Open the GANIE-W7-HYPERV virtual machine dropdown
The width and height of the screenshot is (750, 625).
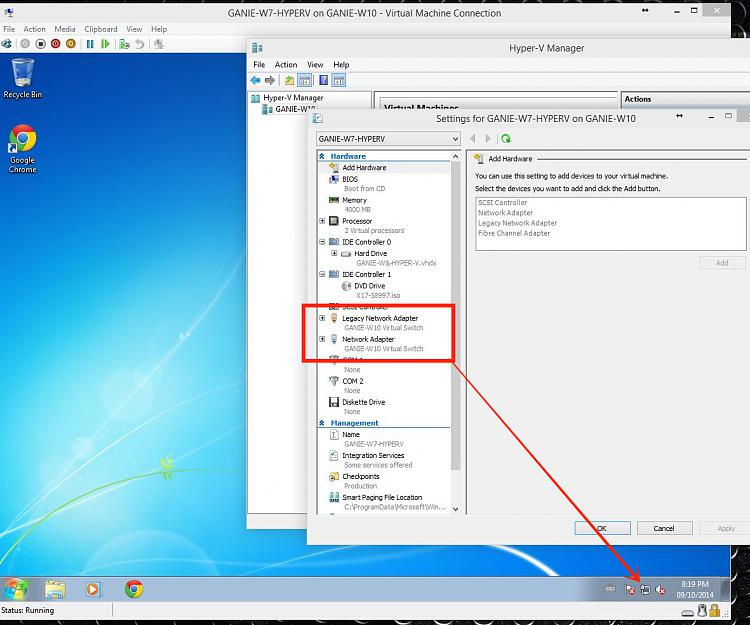388,139
